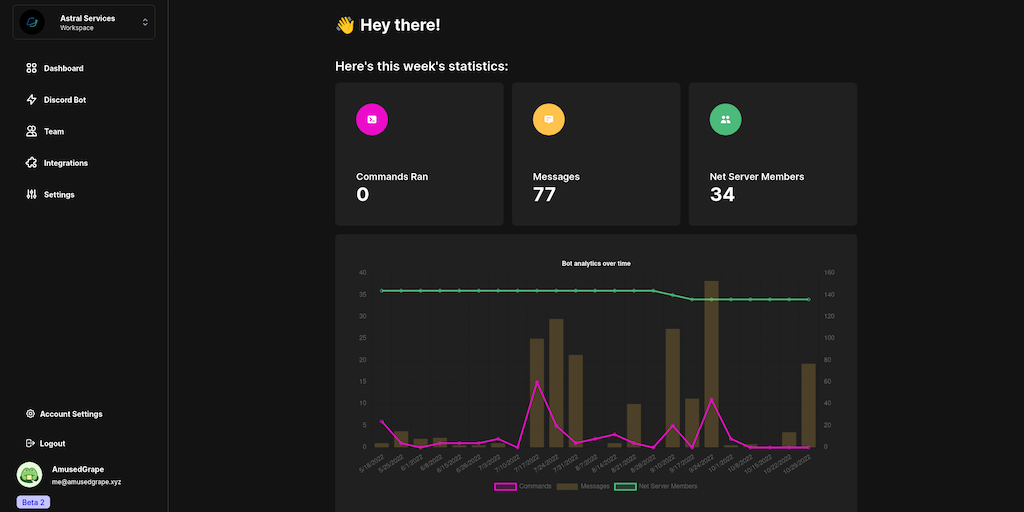
Task: Click the yellow Messages chat icon
Action: [x=548, y=119]
